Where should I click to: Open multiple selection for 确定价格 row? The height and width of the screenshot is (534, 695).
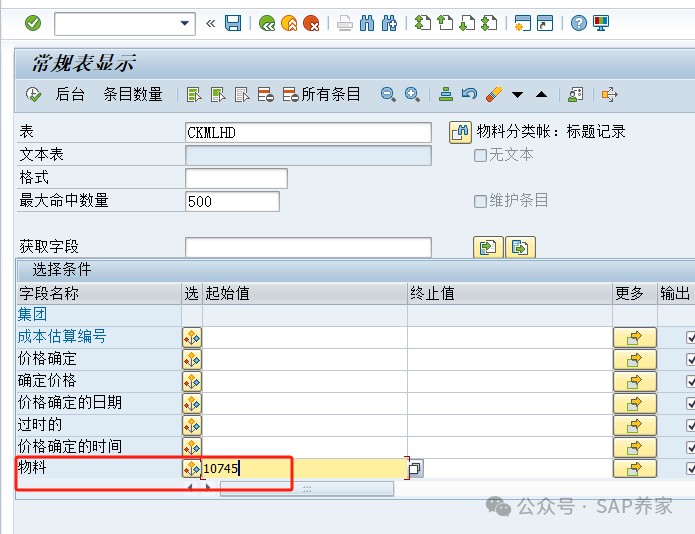pyautogui.click(x=634, y=382)
